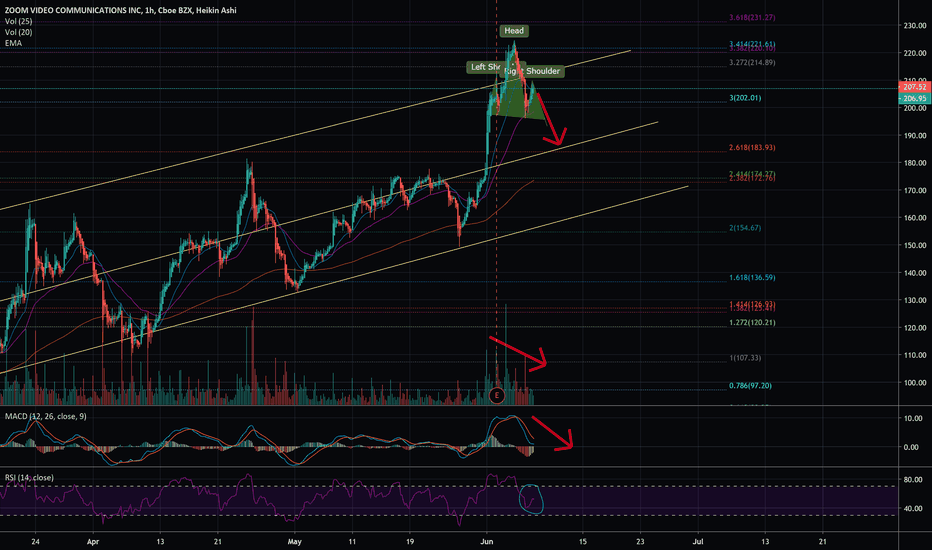Click '11' on the date axis
This screenshot has height=550, width=932.
tap(352, 542)
